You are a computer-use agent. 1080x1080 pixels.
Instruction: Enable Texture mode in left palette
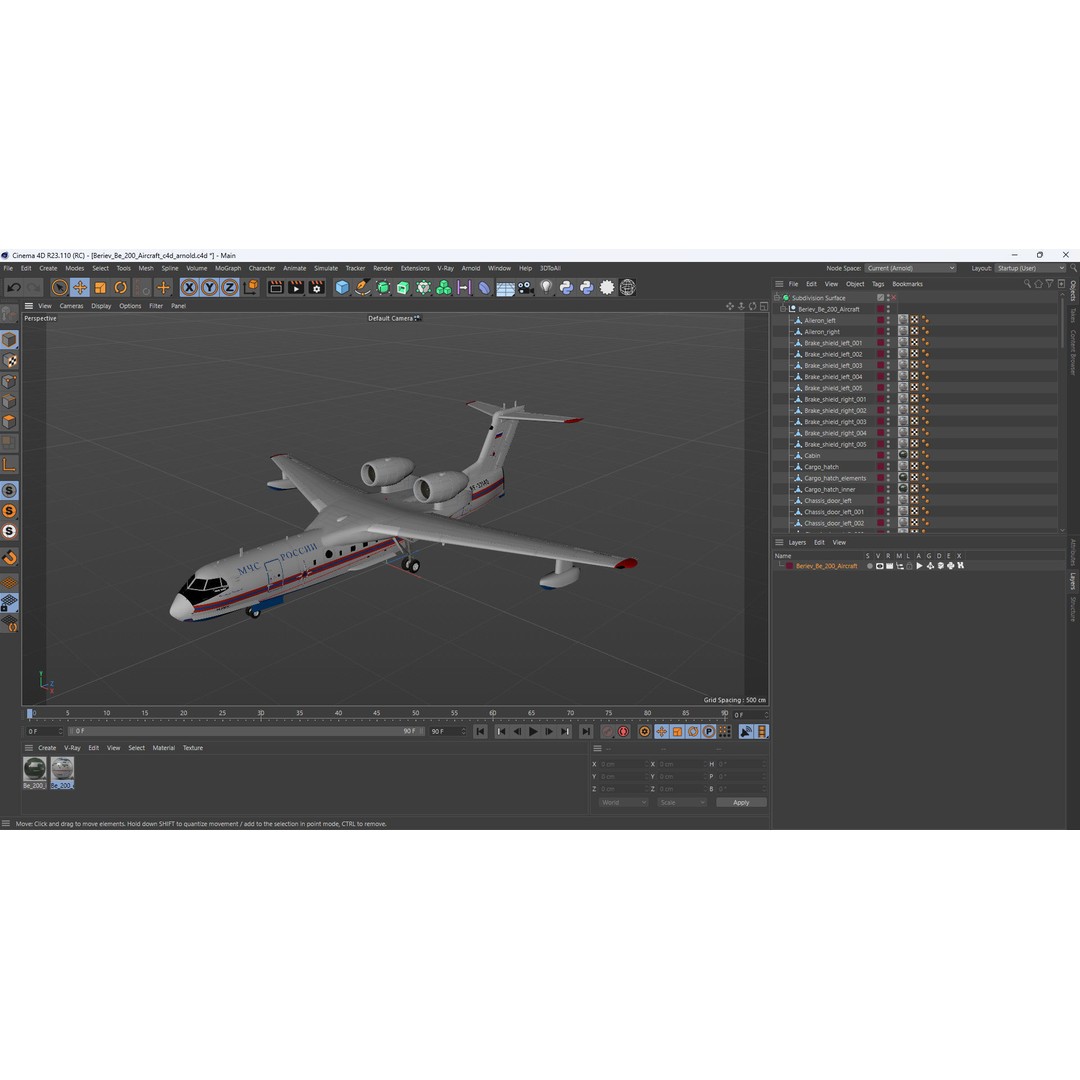(9, 360)
